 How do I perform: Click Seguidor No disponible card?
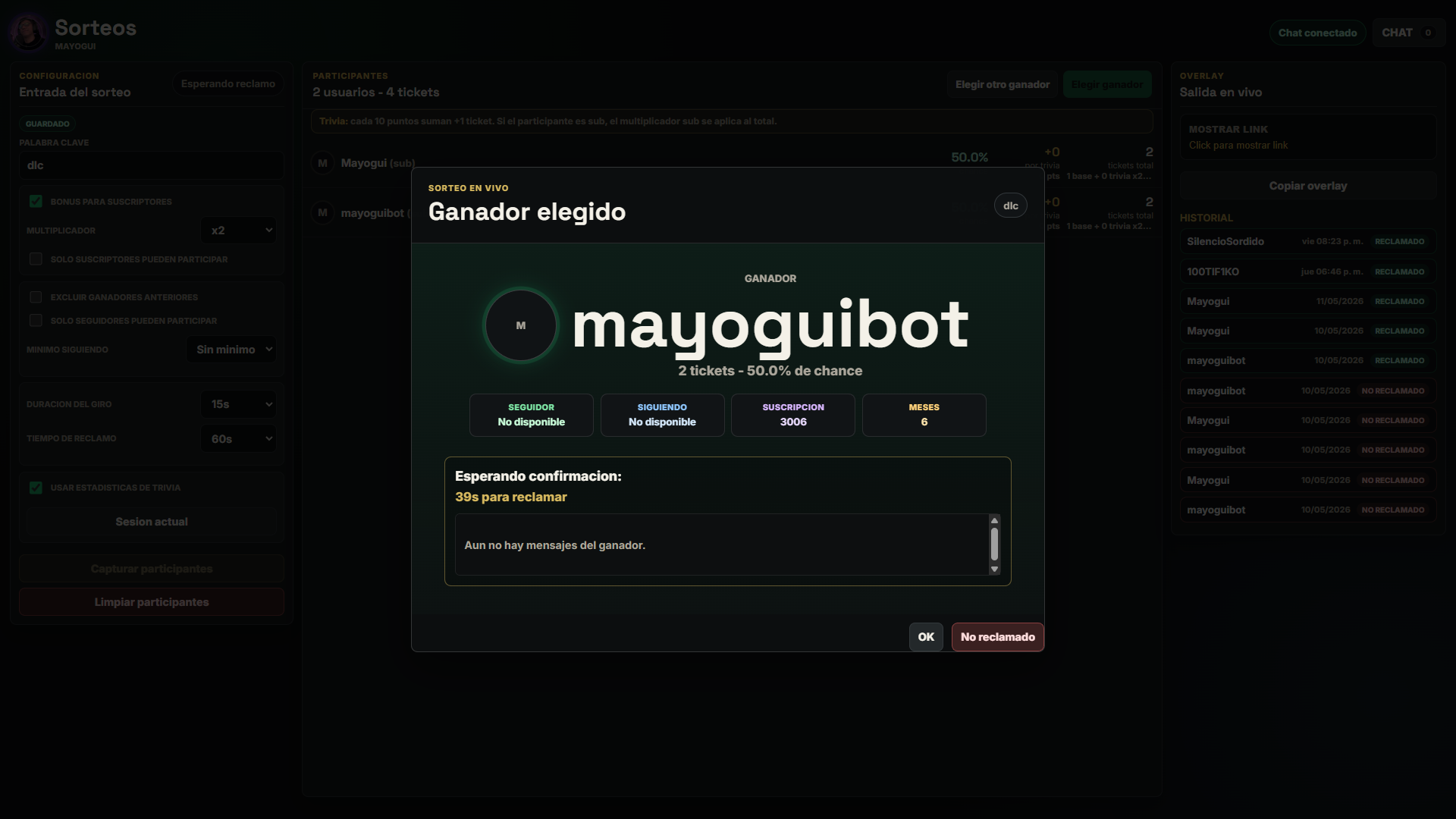coord(532,415)
